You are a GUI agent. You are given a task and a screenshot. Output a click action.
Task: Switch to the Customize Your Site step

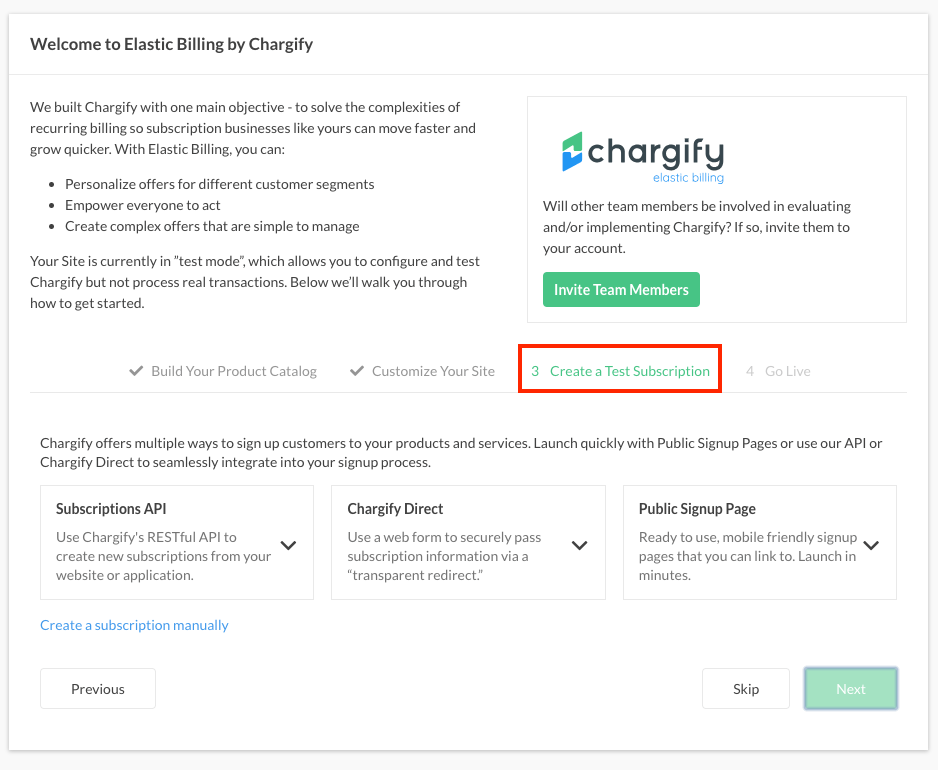pos(433,371)
